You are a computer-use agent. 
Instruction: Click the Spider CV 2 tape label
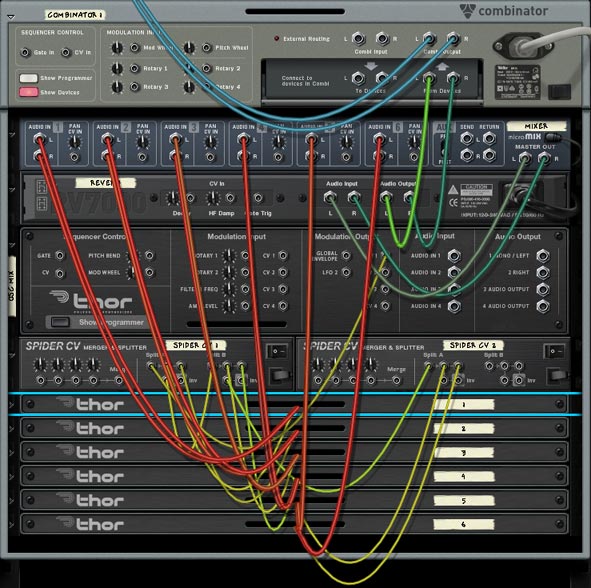click(x=473, y=345)
